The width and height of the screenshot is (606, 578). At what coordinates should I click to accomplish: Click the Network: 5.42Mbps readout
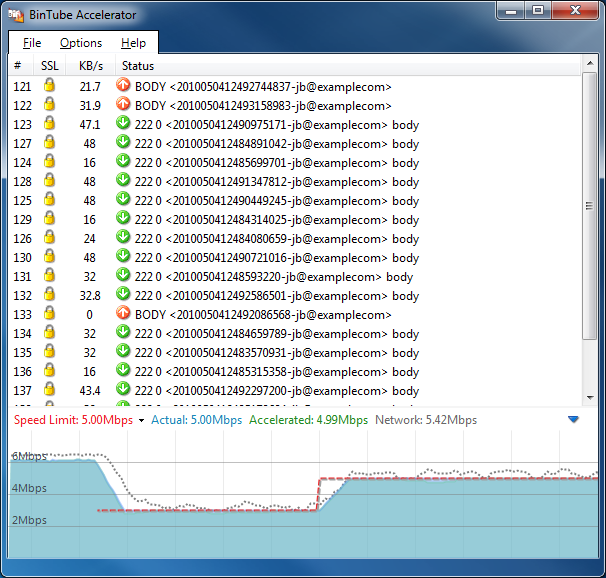(x=426, y=420)
